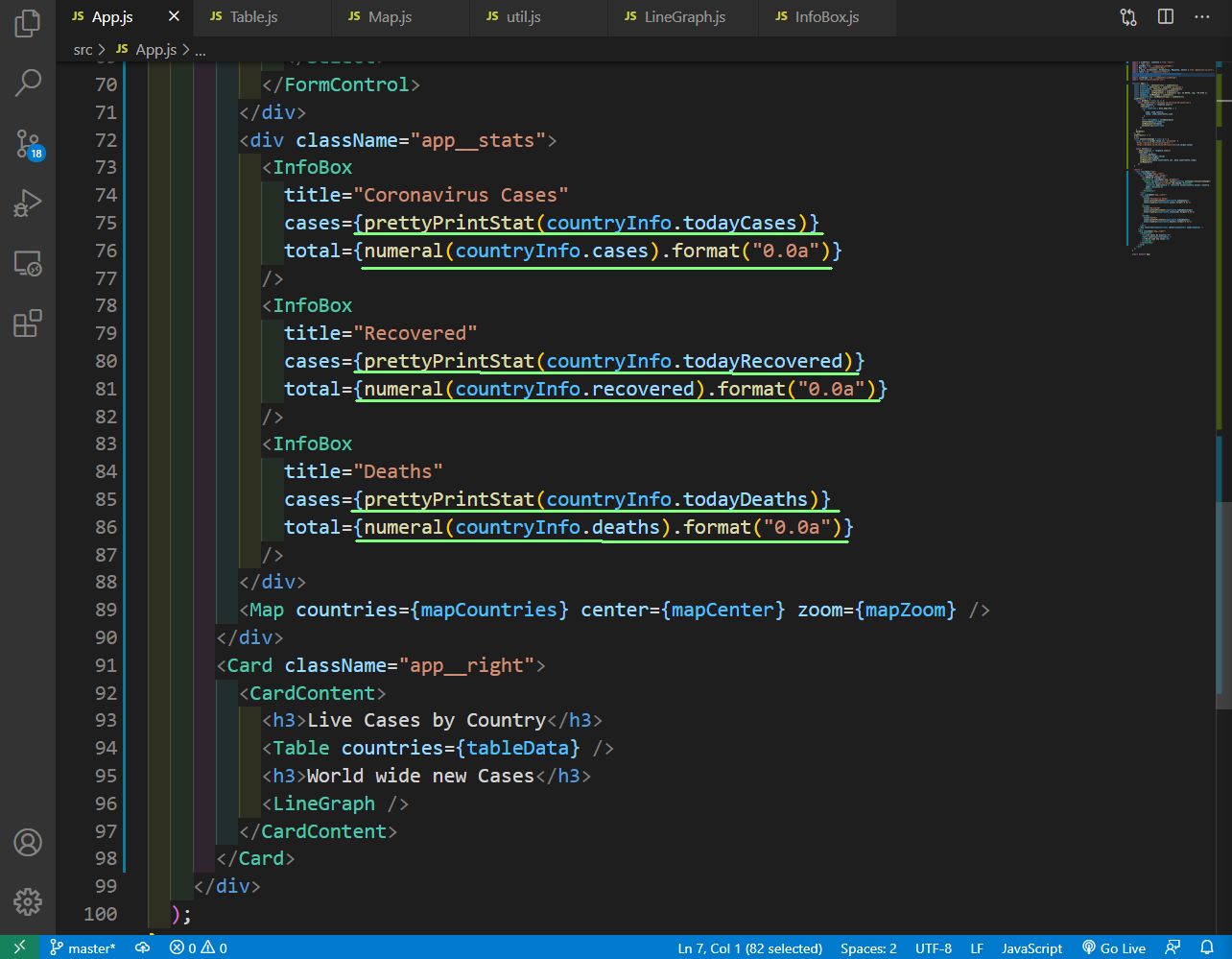Open the Explorer view in activity bar
The width and height of the screenshot is (1232, 959).
point(28,24)
